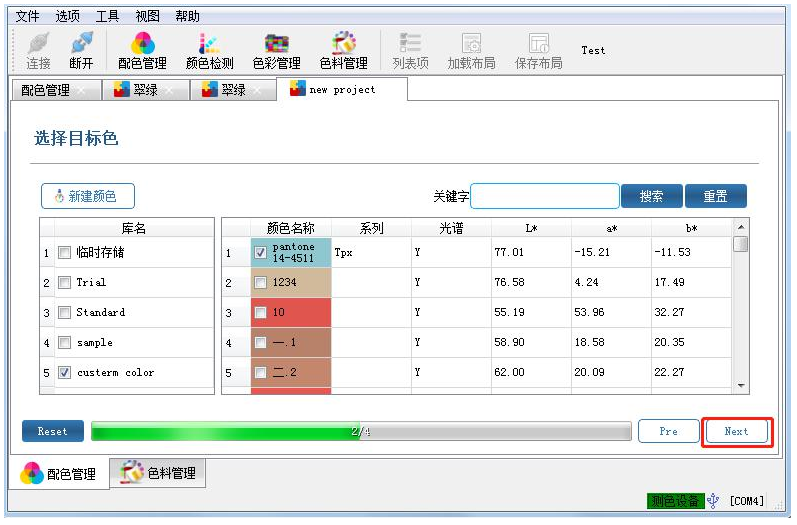Click the color table scrollbar down arrow
797x525 pixels.
coord(741,386)
